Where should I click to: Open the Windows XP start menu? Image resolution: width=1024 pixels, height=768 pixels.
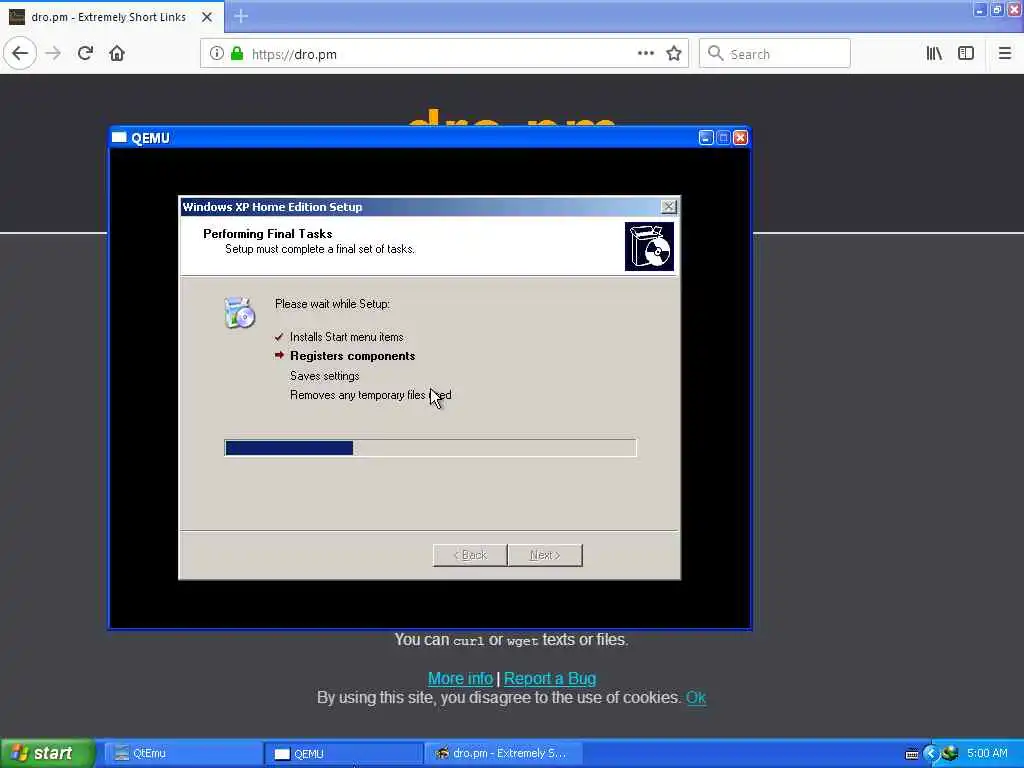(x=46, y=753)
